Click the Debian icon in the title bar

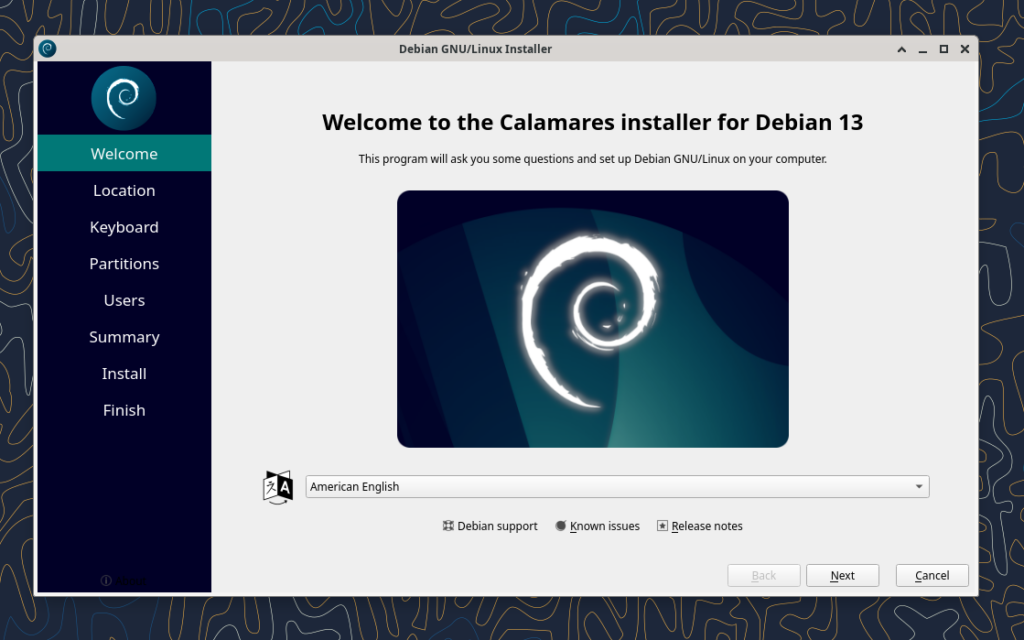point(47,48)
